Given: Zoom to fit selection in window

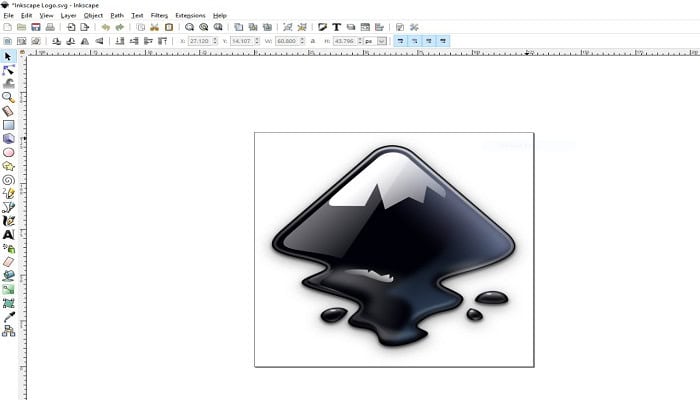Looking at the screenshot, I should (x=189, y=27).
